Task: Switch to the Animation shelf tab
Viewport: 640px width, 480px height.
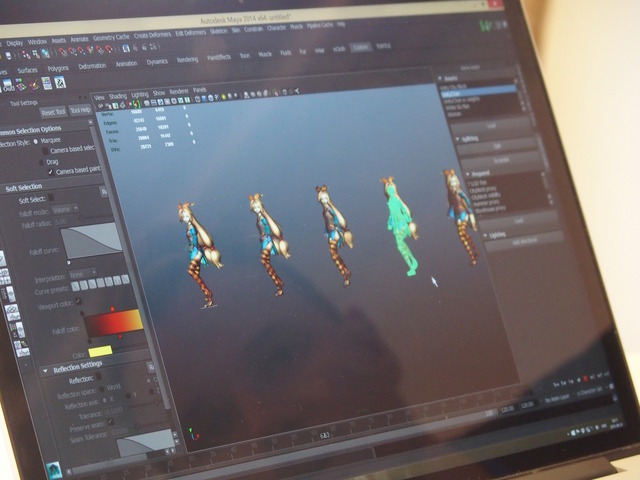Action: point(126,64)
